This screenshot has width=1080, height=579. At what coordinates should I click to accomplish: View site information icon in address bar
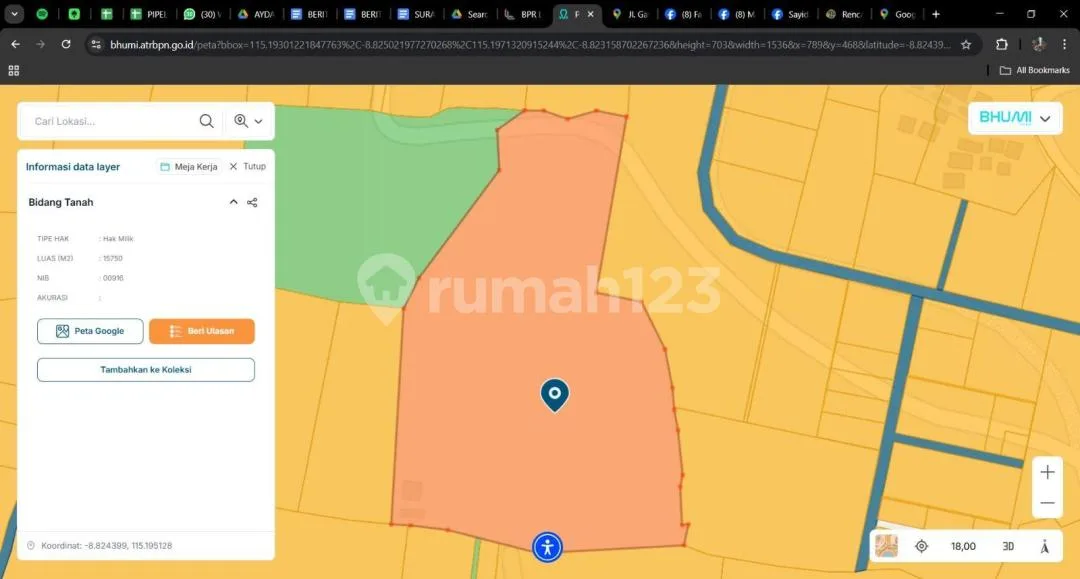[96, 45]
